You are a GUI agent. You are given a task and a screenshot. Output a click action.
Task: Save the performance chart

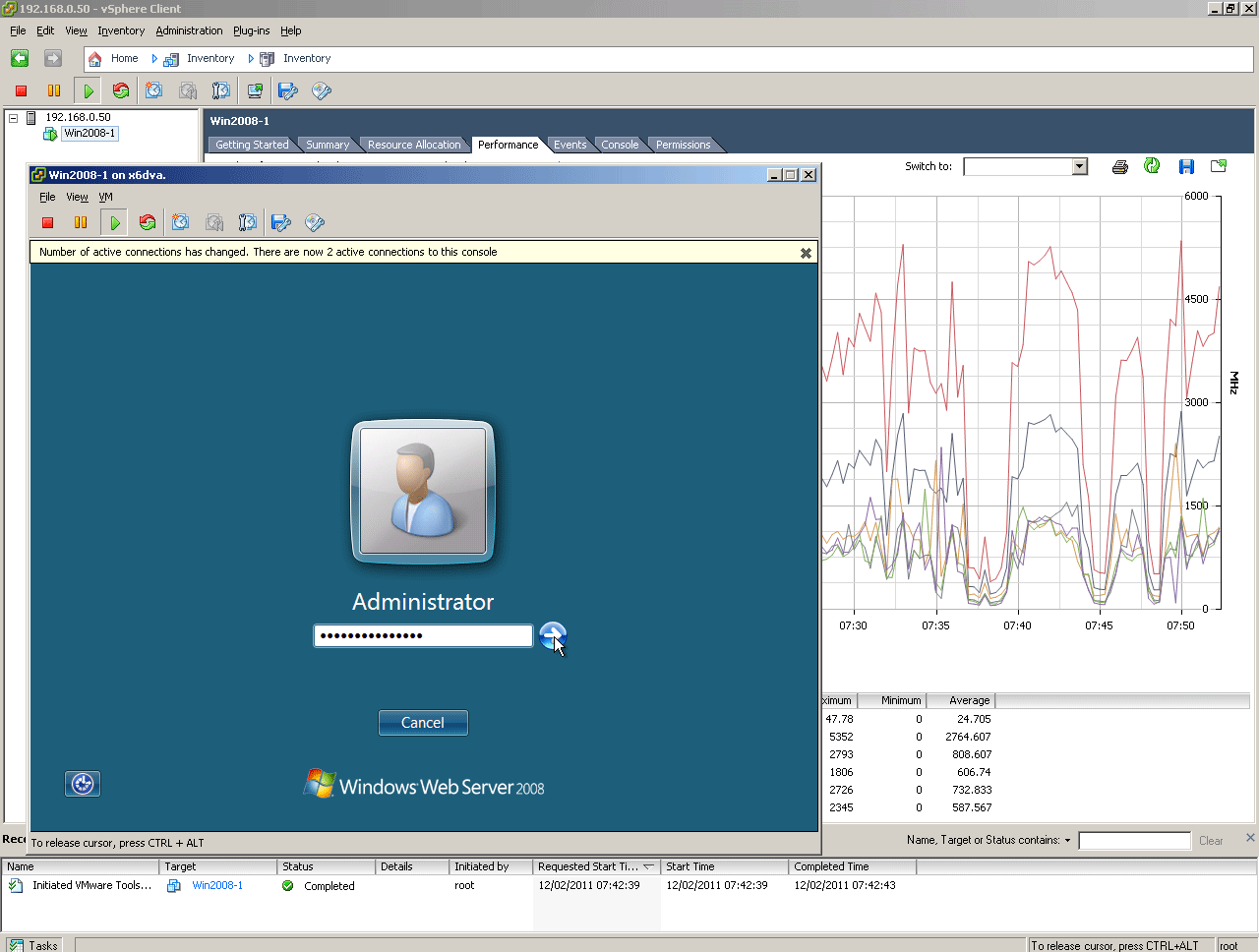tap(1186, 167)
